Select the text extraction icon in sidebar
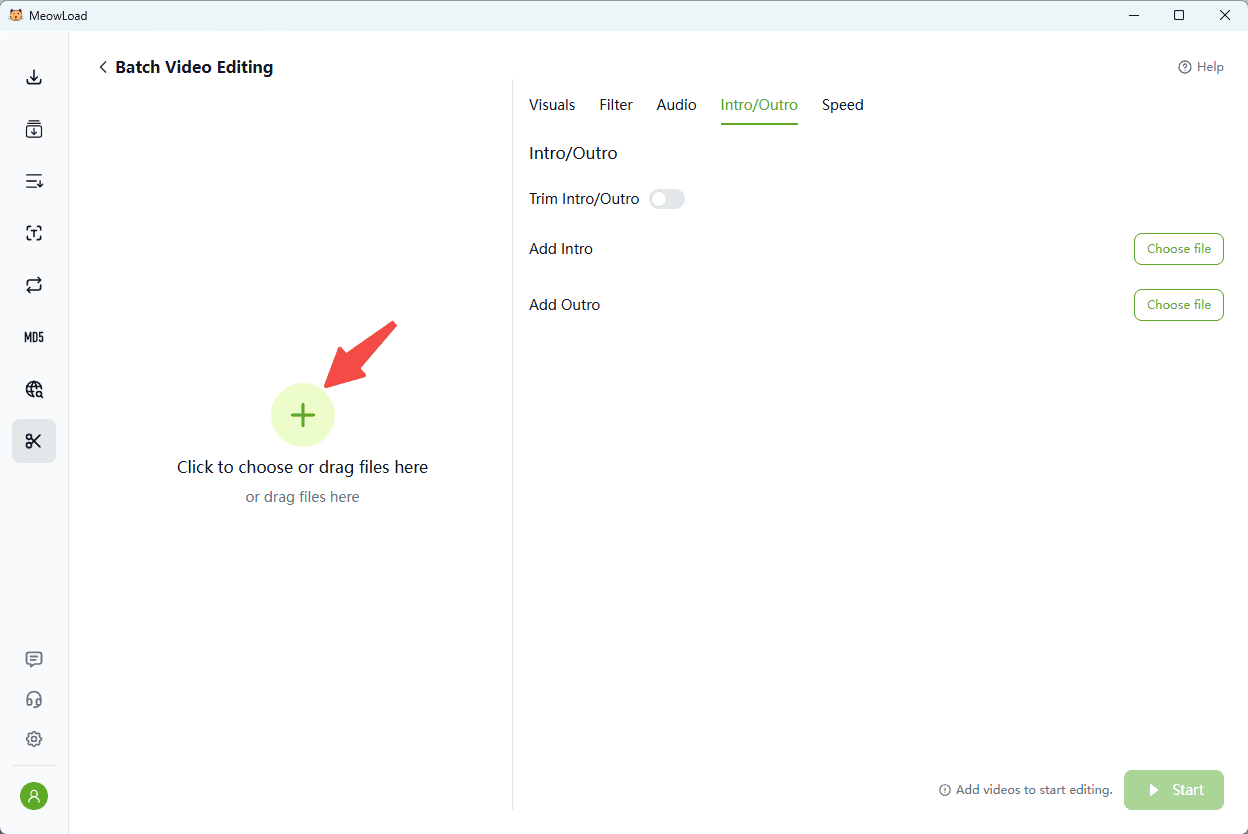 (x=34, y=233)
